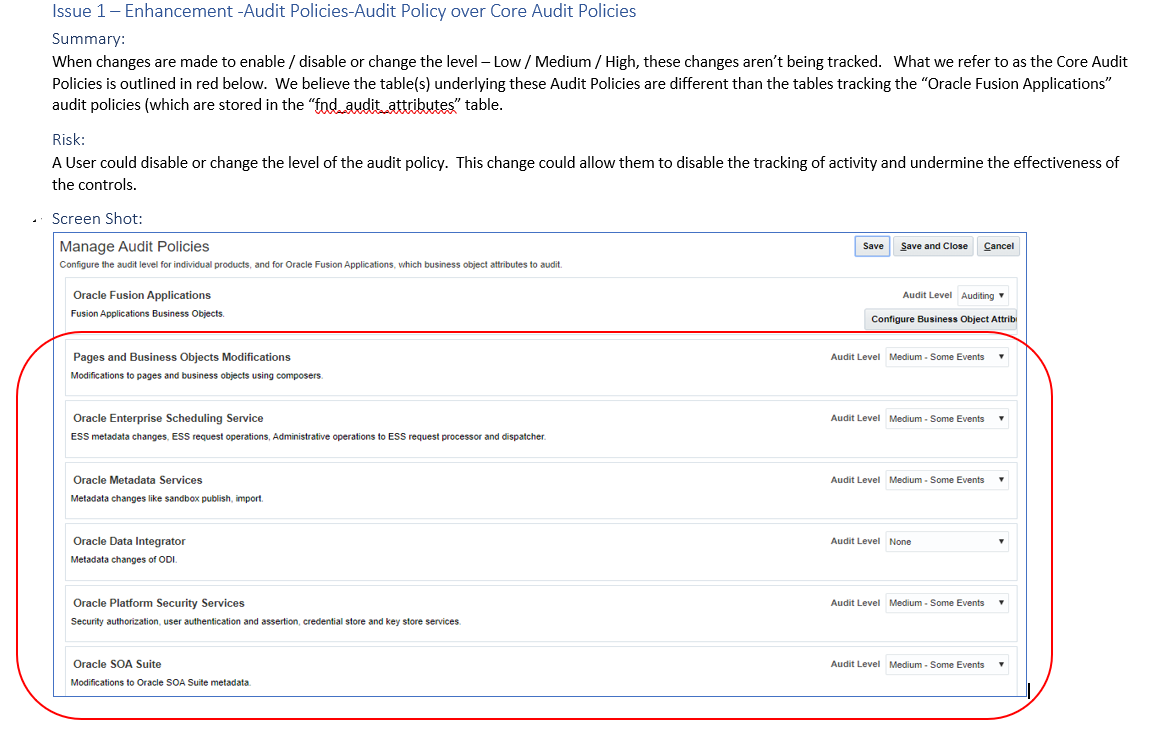1155x746 pixels.
Task: Click 'Pages and Business Objects Modifications' title
Action: (x=181, y=357)
